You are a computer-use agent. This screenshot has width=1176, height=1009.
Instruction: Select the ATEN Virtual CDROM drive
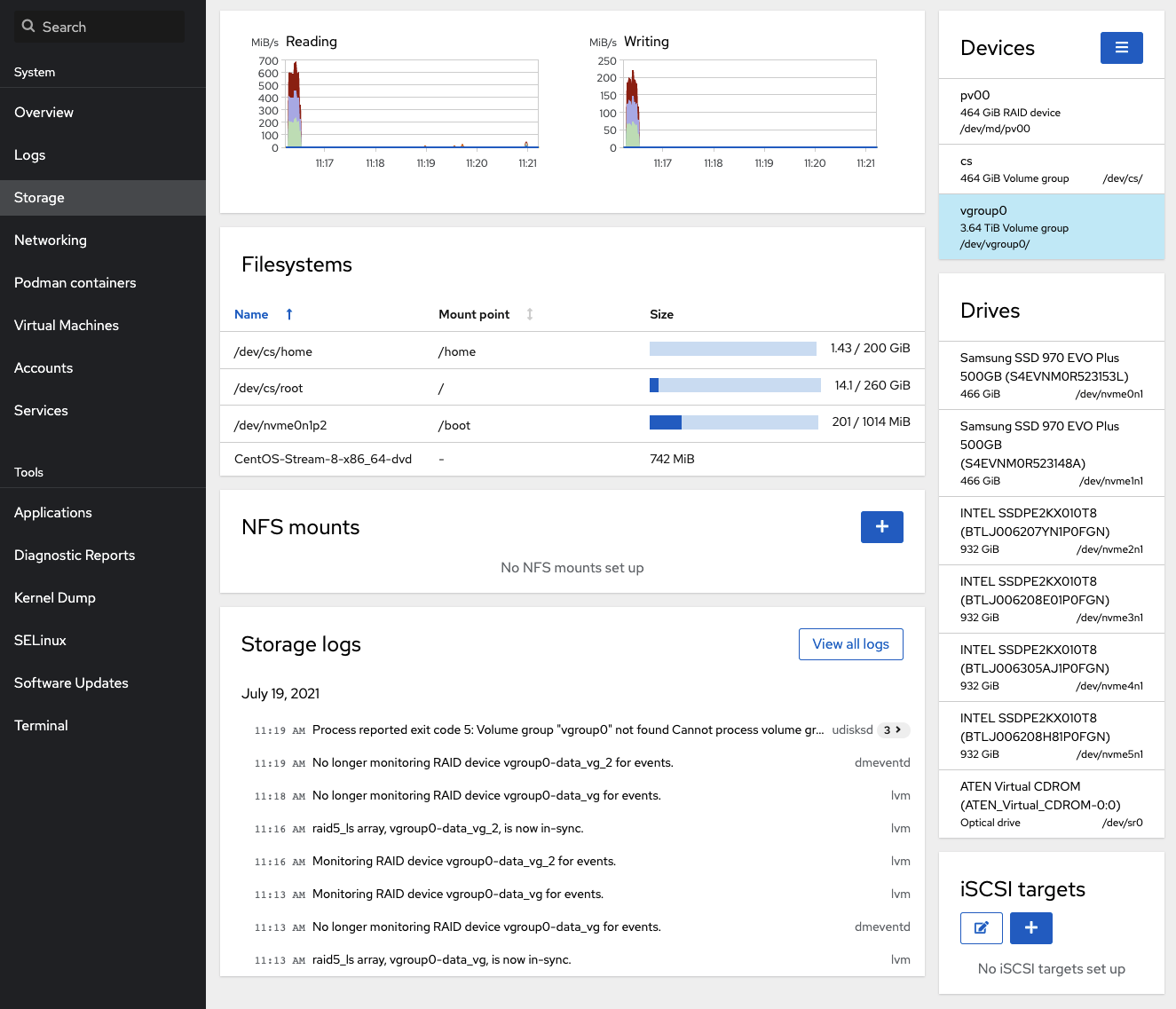tap(1051, 804)
